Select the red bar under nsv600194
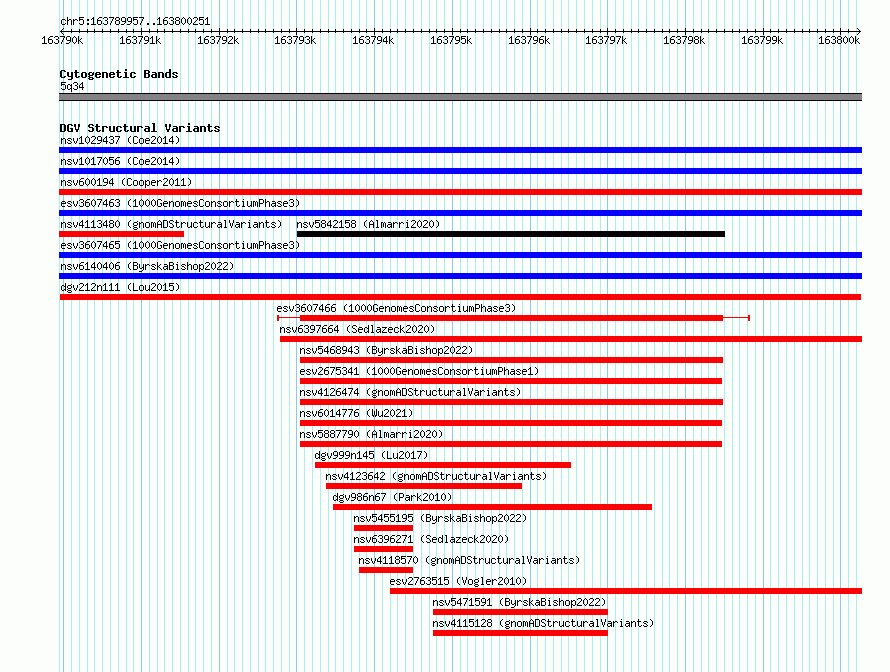 coord(460,192)
